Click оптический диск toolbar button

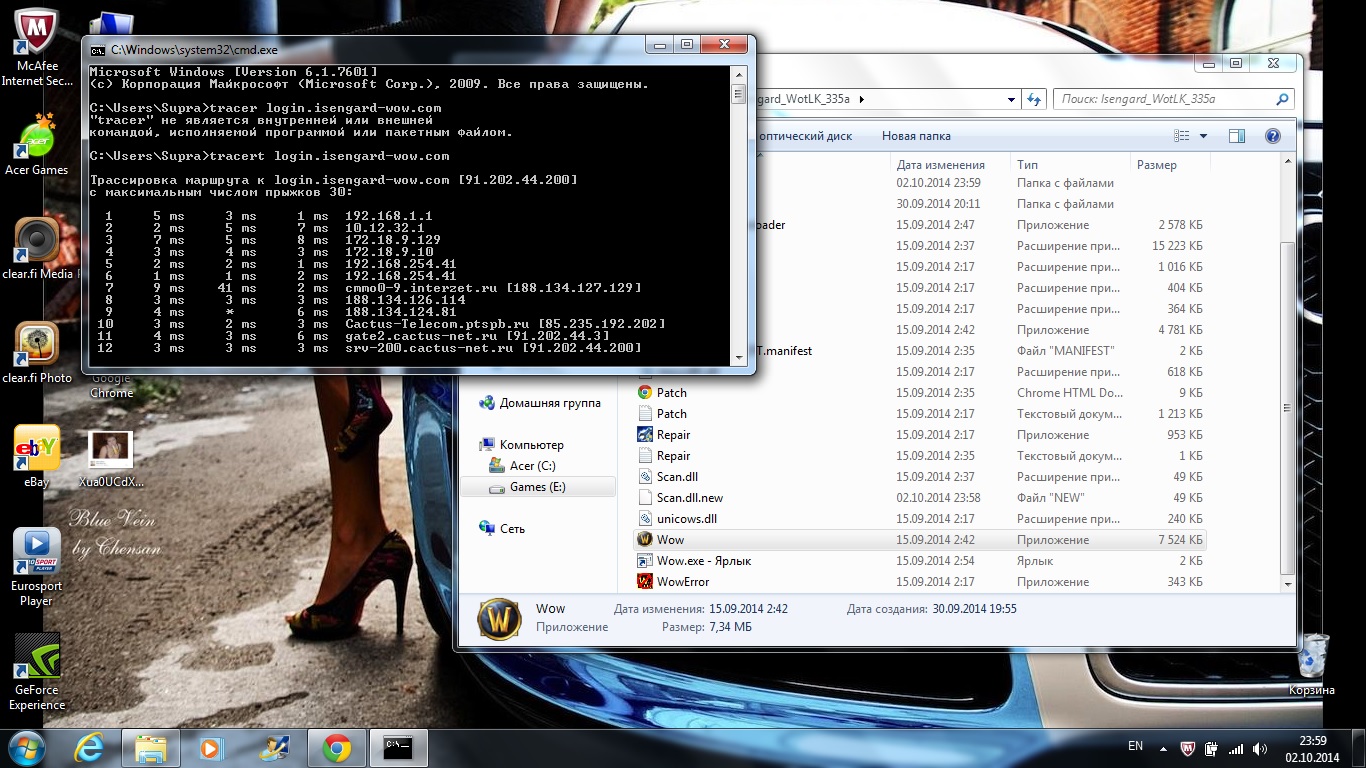[805, 136]
